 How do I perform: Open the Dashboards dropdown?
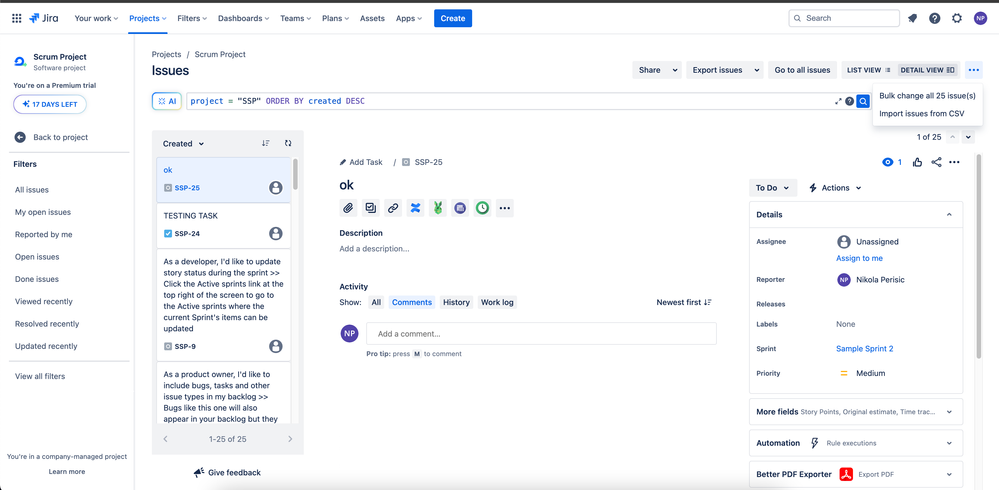tap(243, 18)
